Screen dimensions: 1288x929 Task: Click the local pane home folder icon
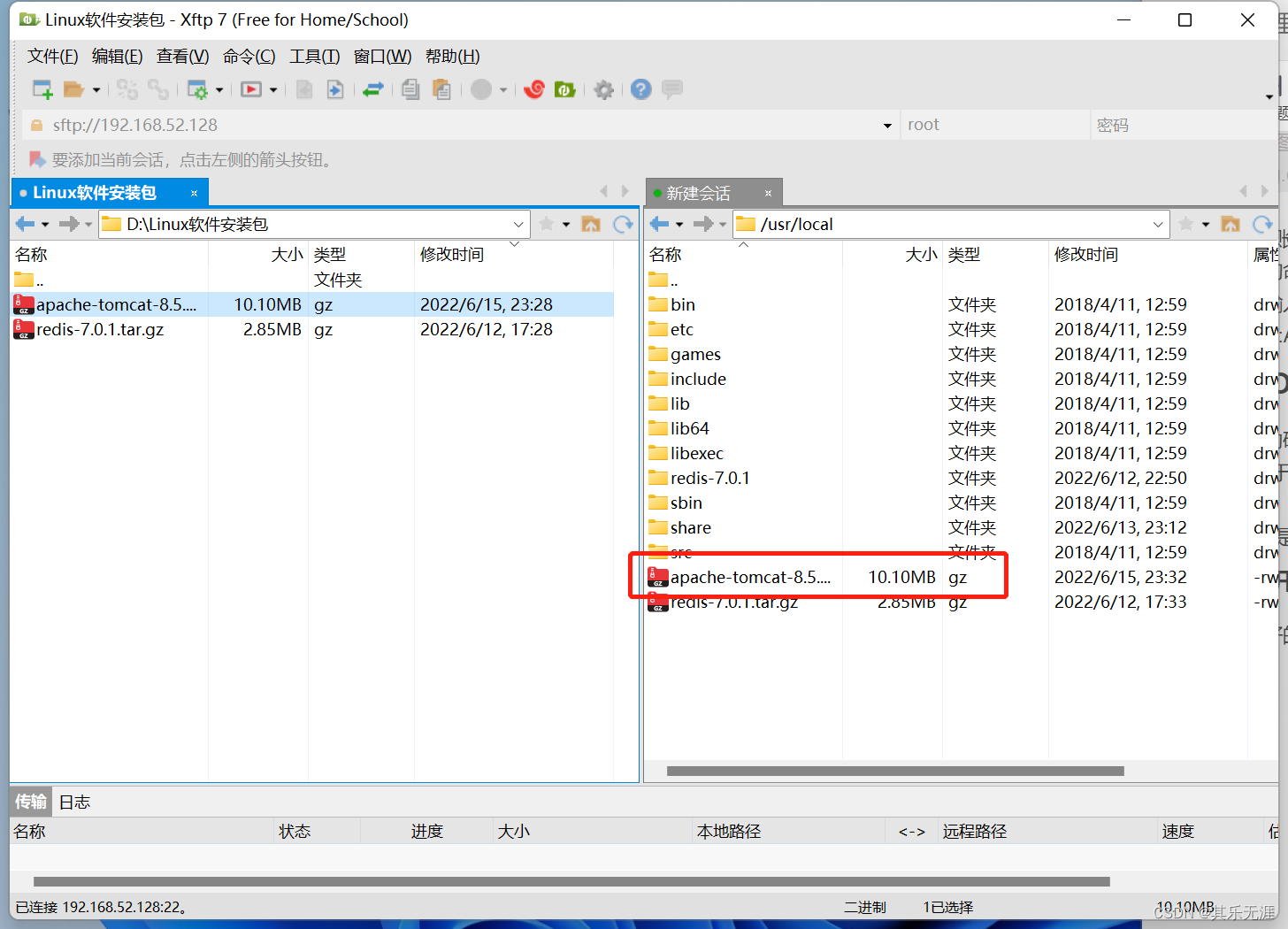(591, 225)
